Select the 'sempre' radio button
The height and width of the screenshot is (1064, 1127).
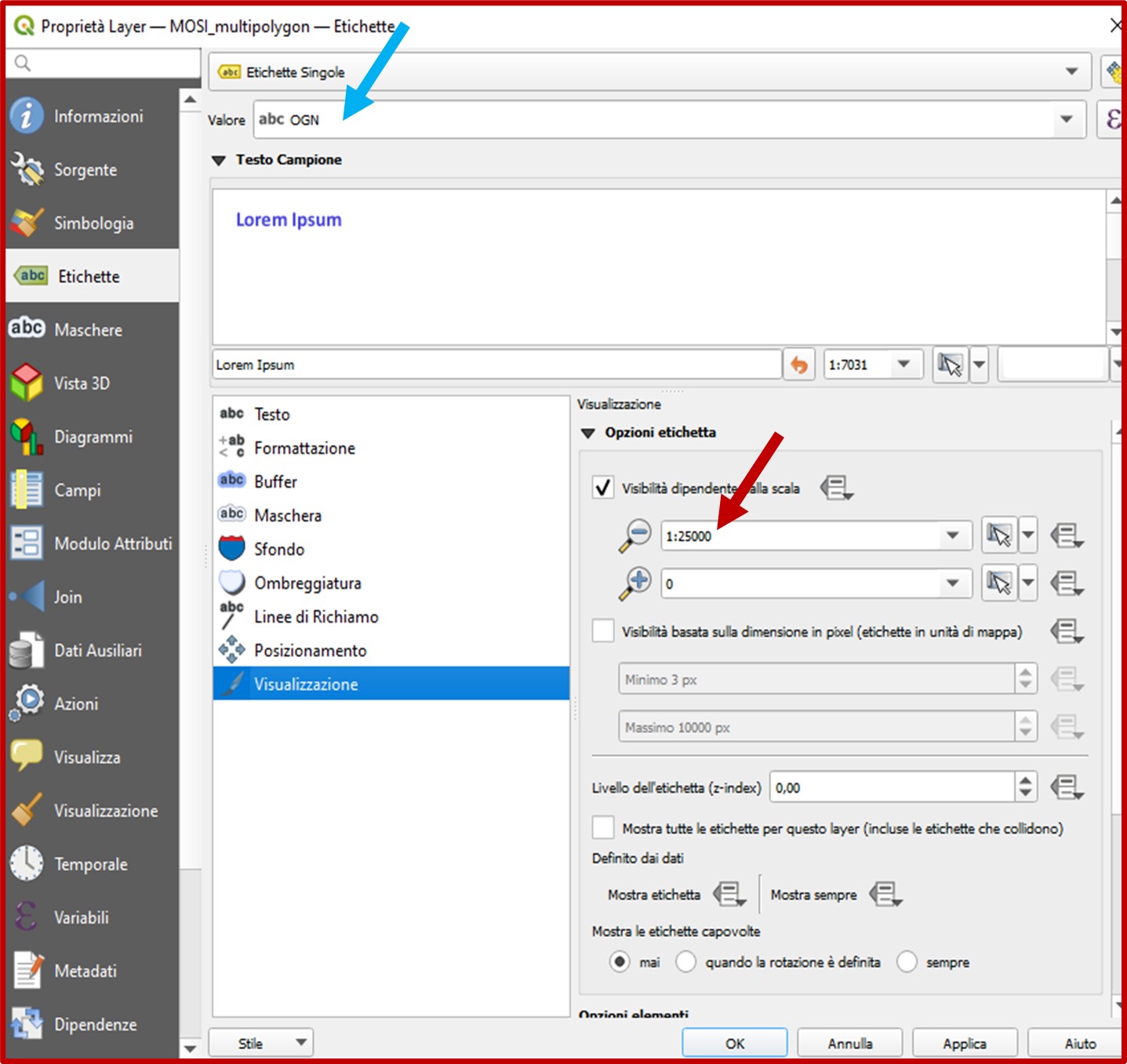(907, 961)
